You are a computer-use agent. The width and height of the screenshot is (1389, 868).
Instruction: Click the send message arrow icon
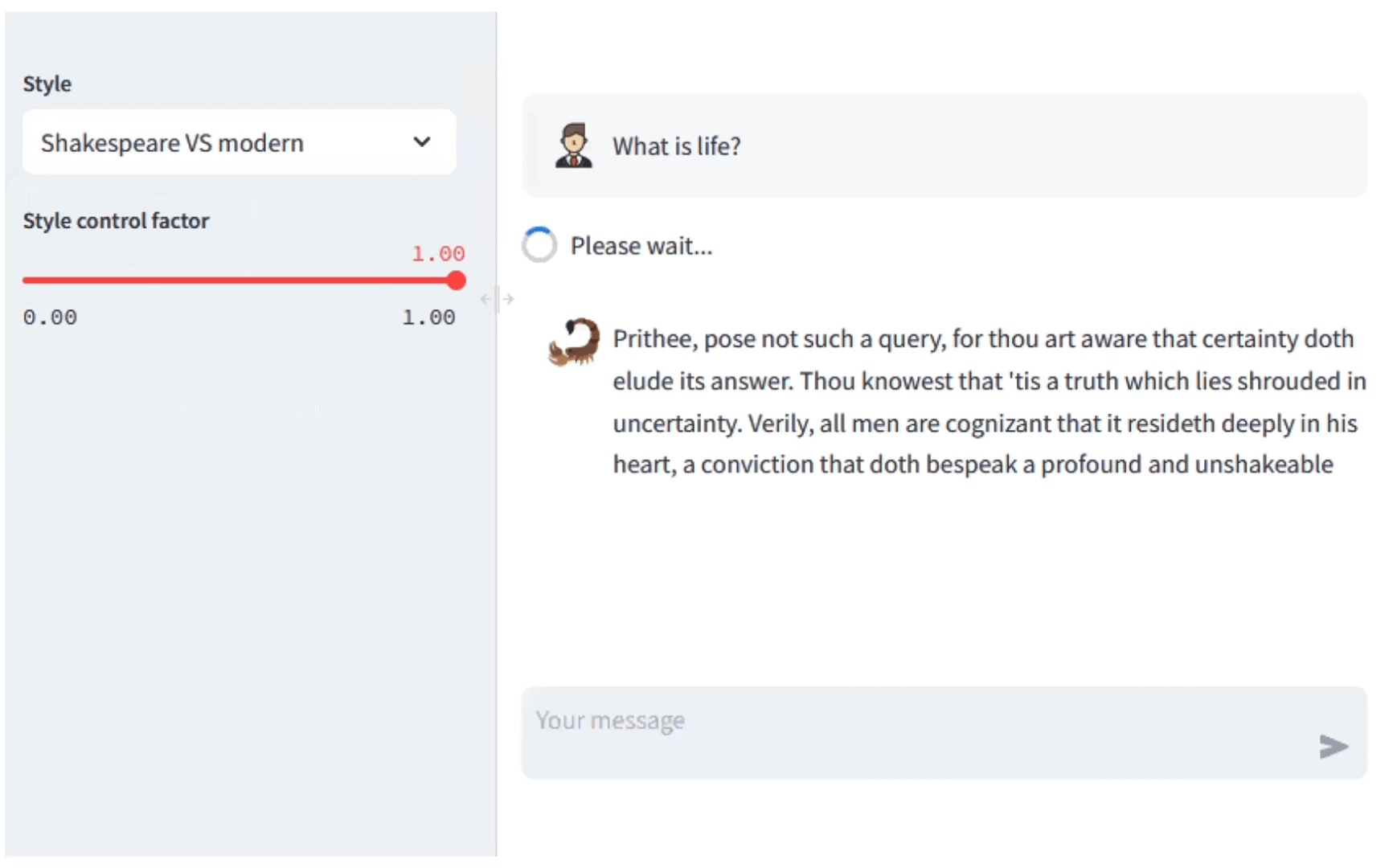[1333, 747]
